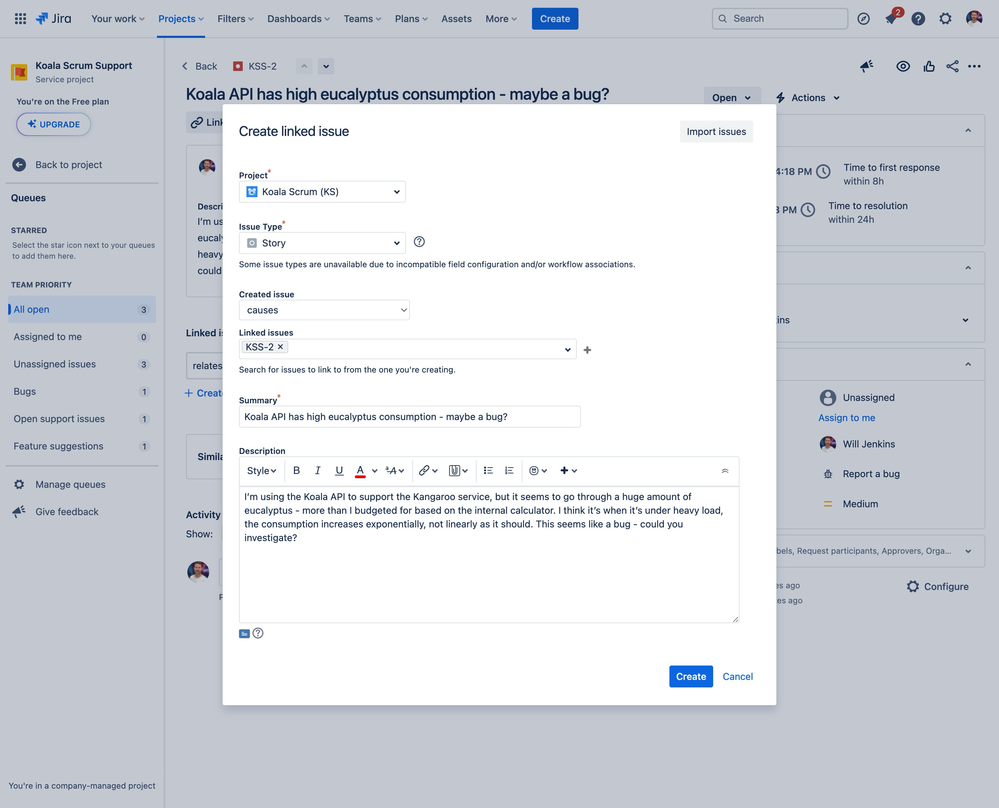
Task: Go to next issue with down arrow
Action: click(326, 66)
